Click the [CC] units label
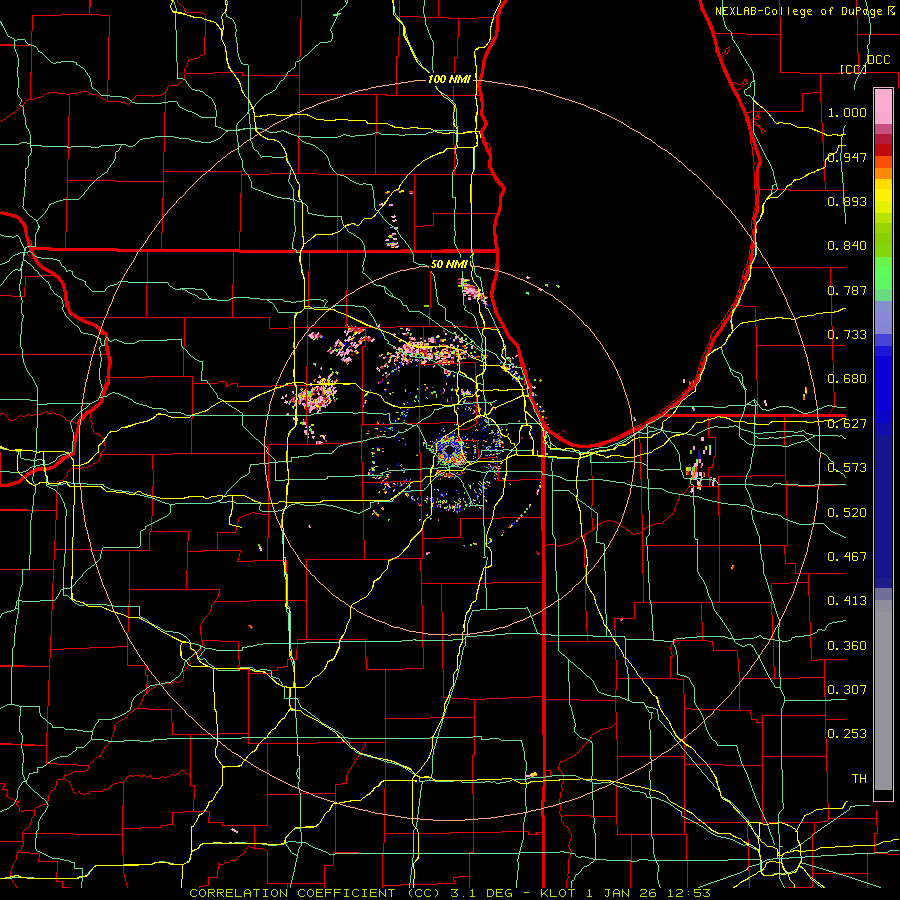The image size is (900, 900). 853,69
